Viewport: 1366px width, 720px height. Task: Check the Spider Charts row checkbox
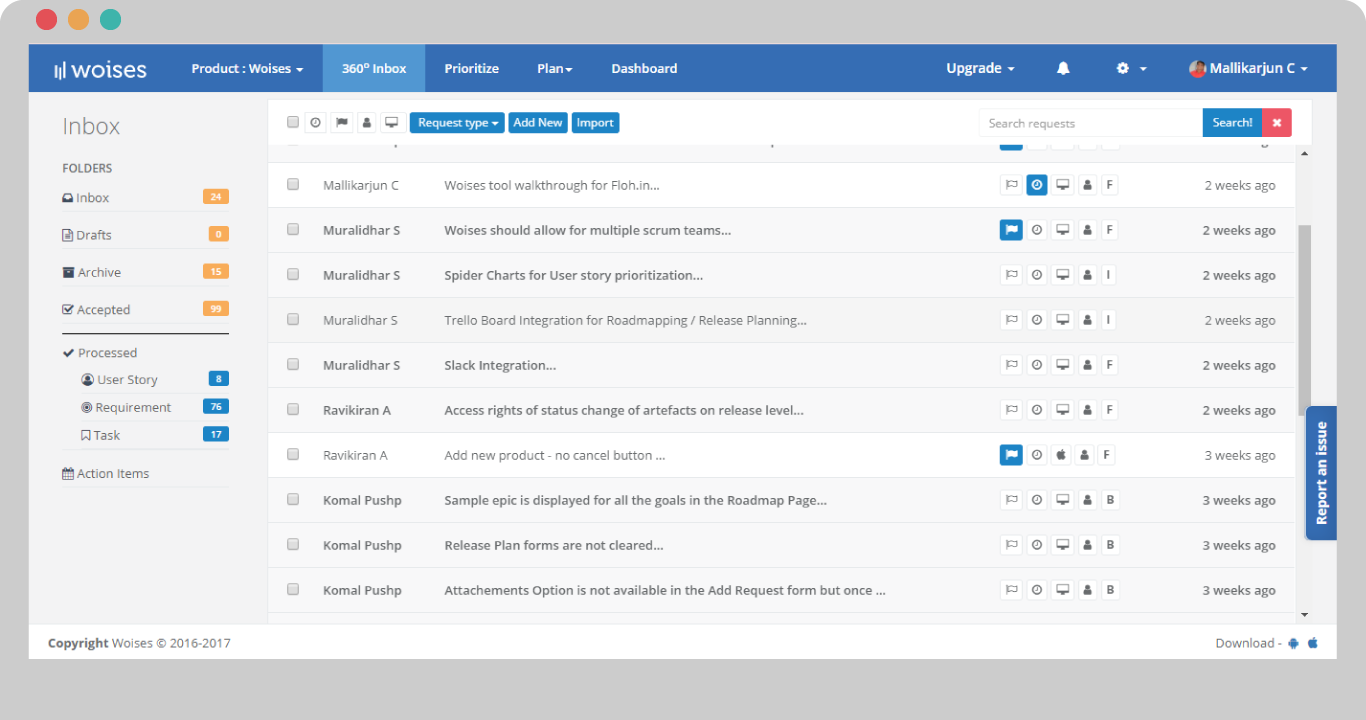(293, 274)
